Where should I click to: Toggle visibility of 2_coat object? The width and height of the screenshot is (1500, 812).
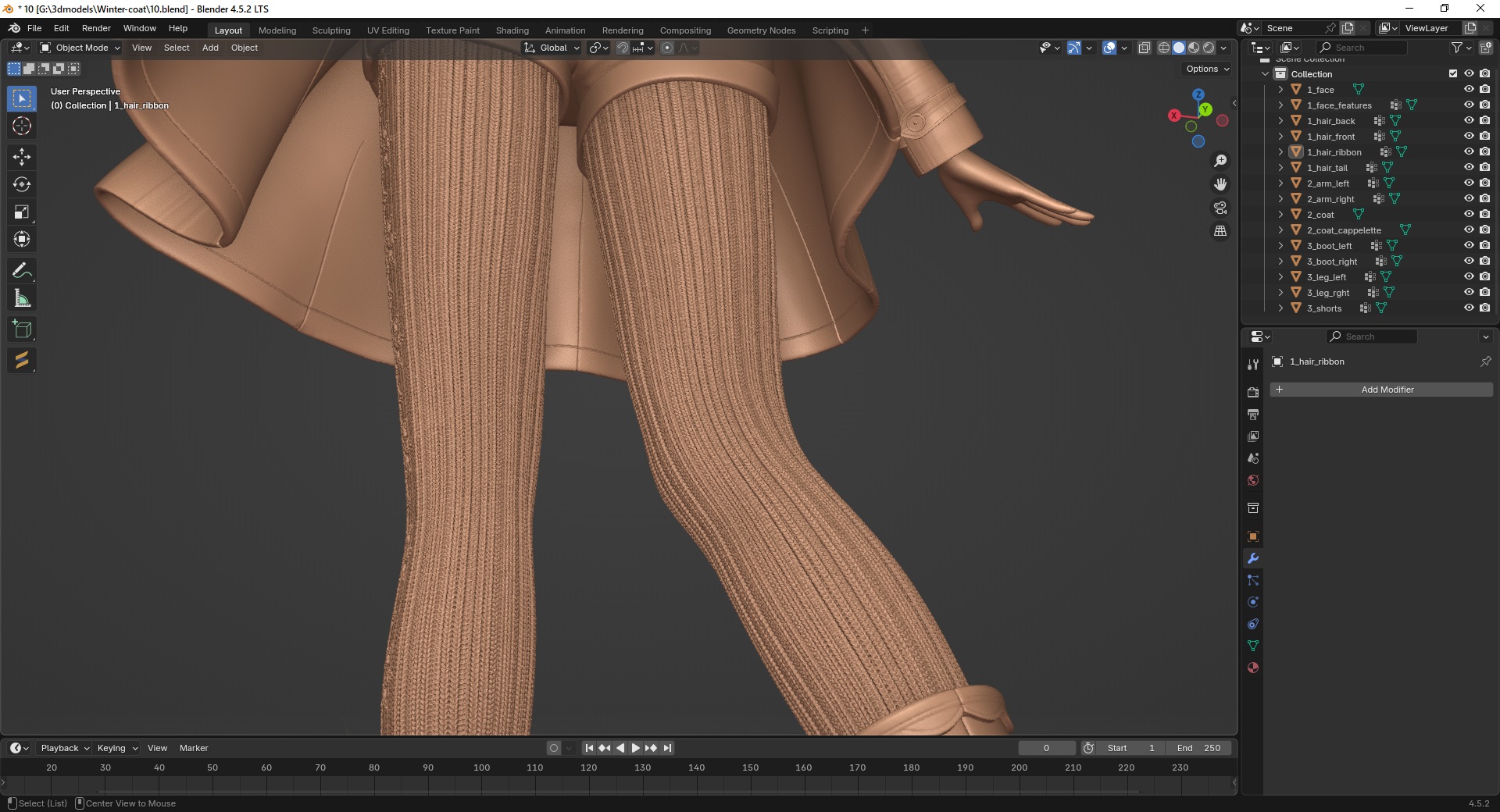(x=1469, y=215)
